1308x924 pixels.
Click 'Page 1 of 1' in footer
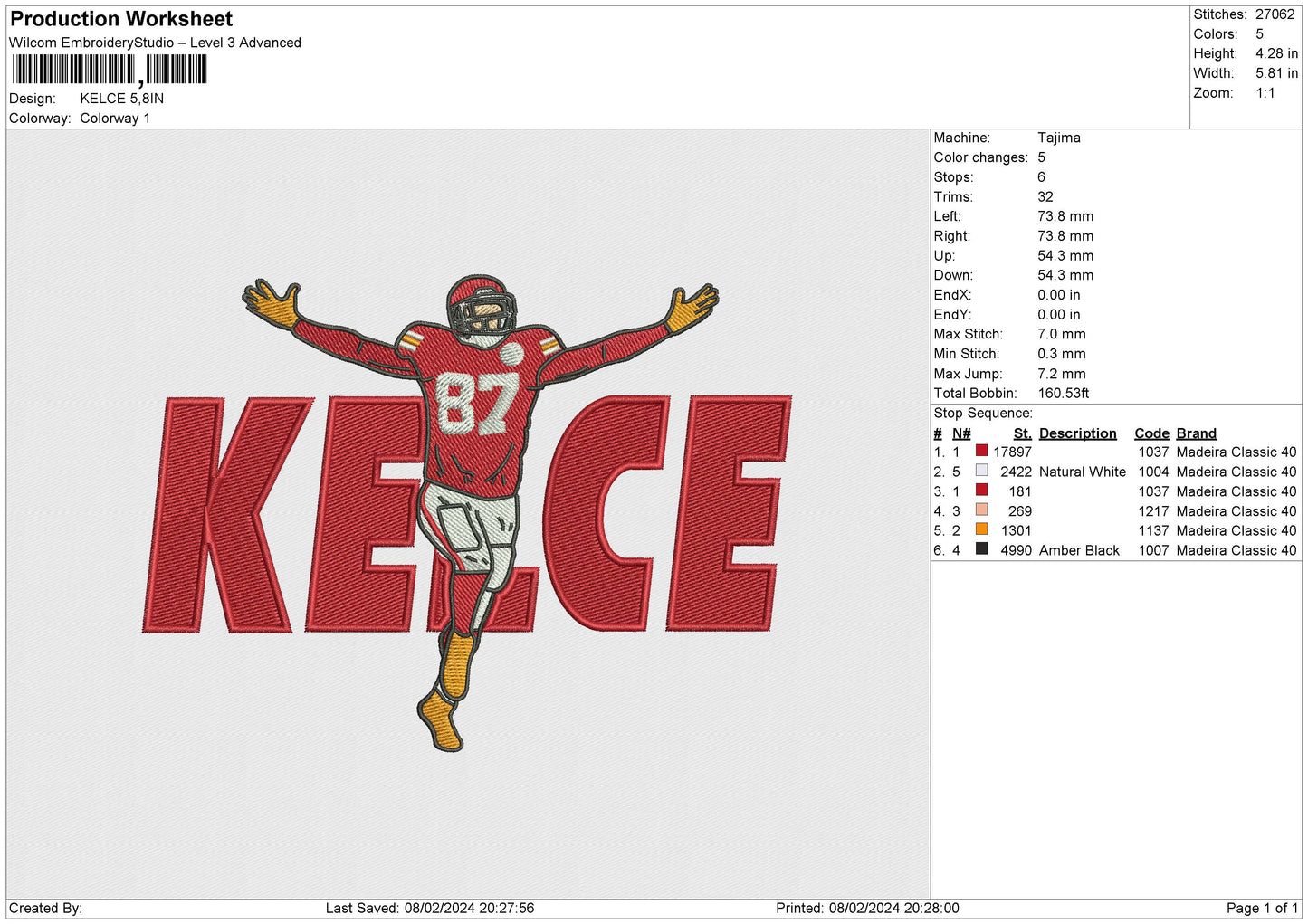[1263, 908]
